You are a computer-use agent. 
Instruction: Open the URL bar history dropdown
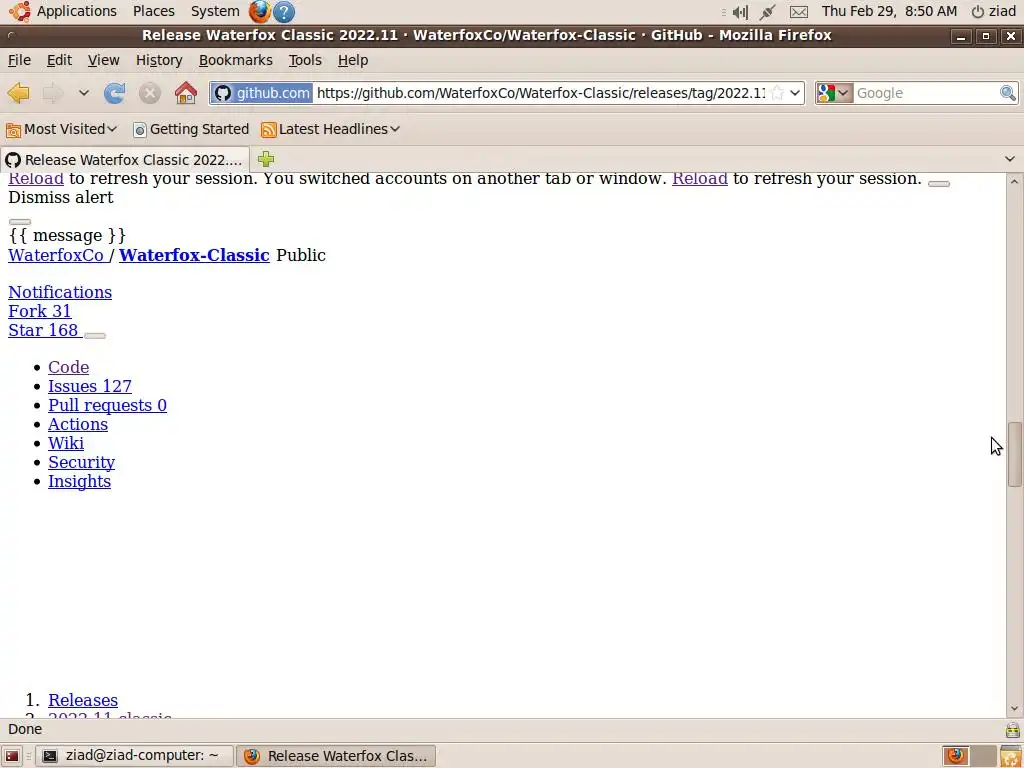[795, 93]
